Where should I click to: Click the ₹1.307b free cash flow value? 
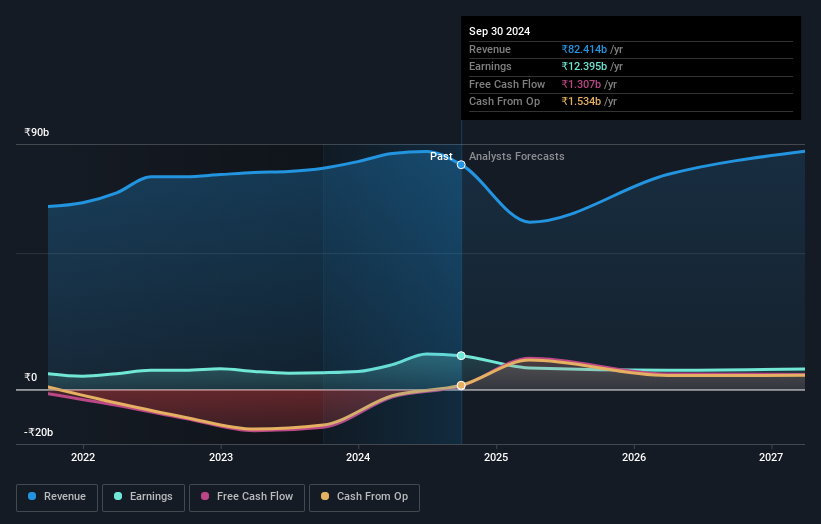tap(581, 84)
